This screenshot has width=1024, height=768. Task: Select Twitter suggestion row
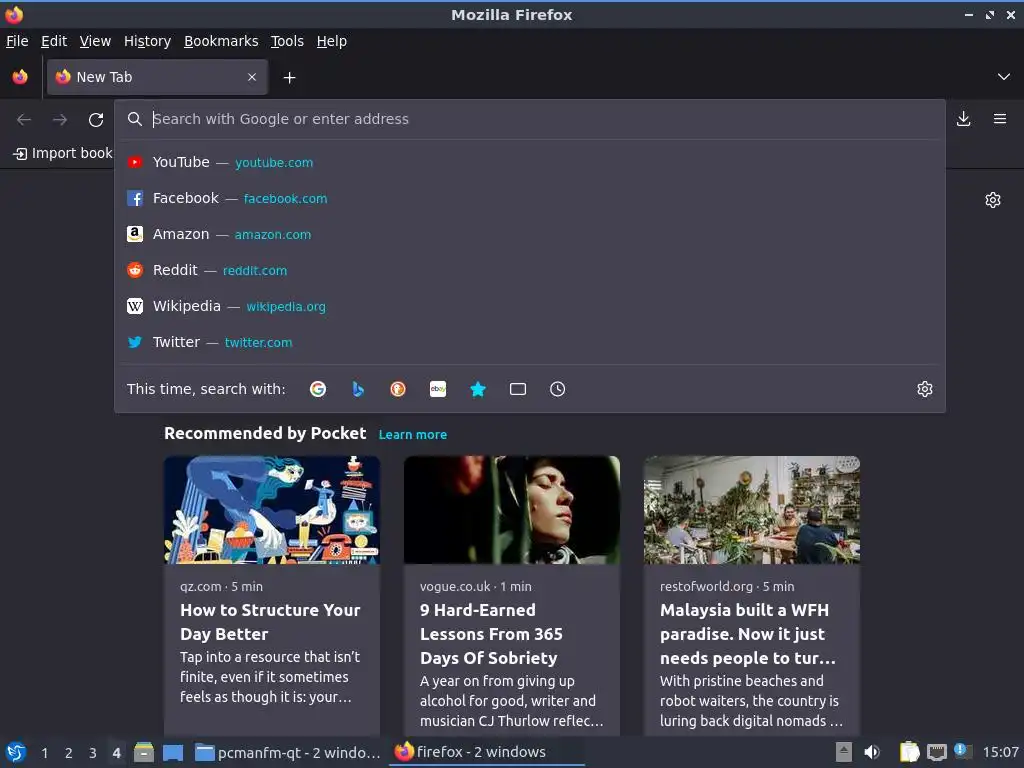point(530,342)
